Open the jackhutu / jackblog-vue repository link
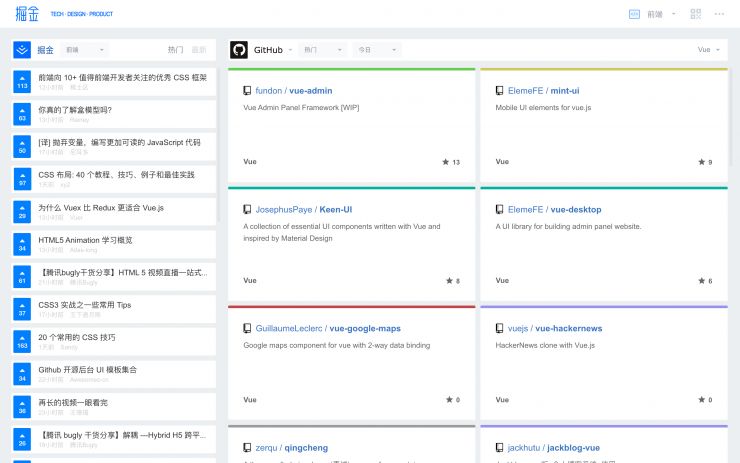This screenshot has width=740, height=463. click(x=554, y=447)
